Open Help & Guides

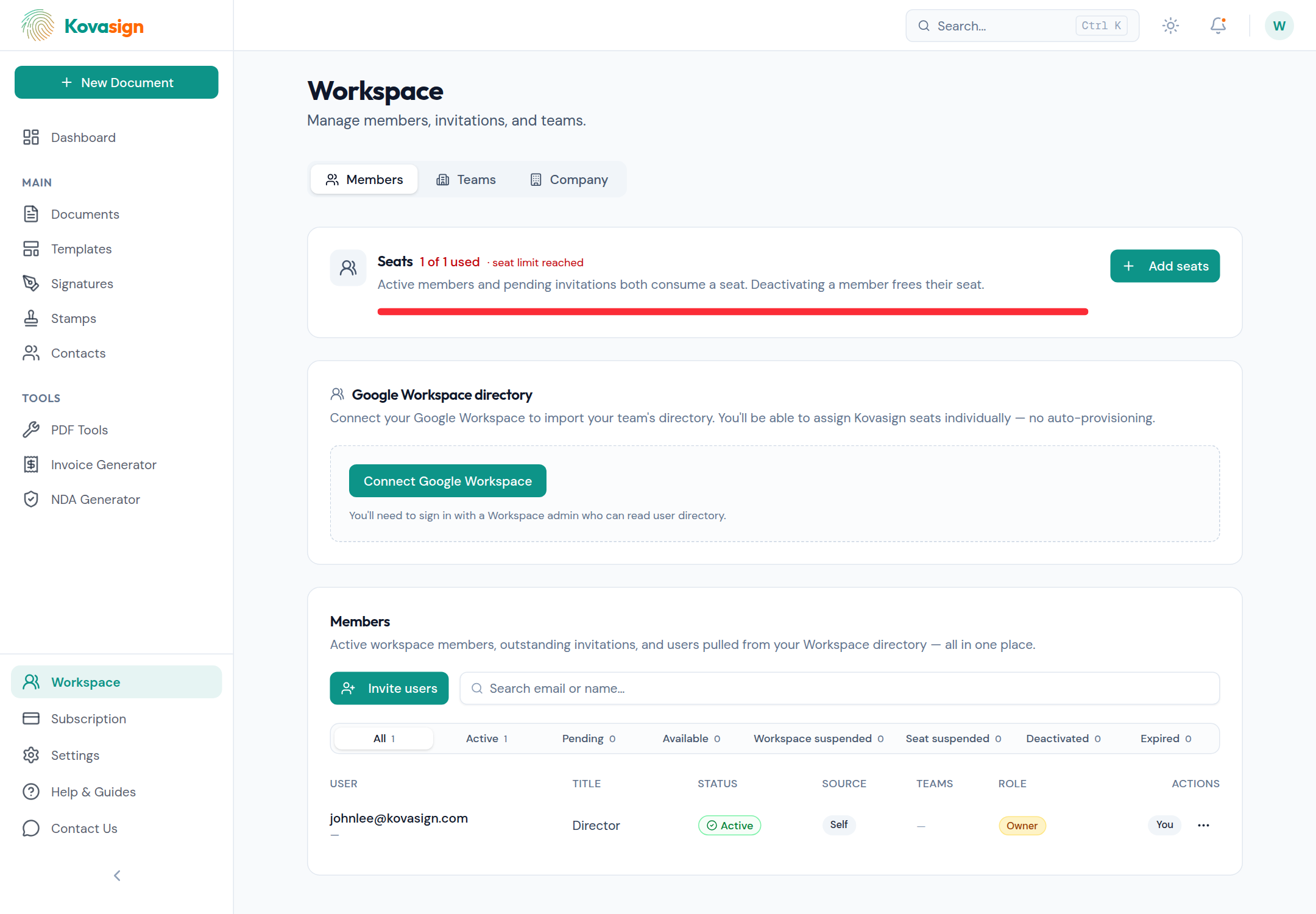[116, 792]
